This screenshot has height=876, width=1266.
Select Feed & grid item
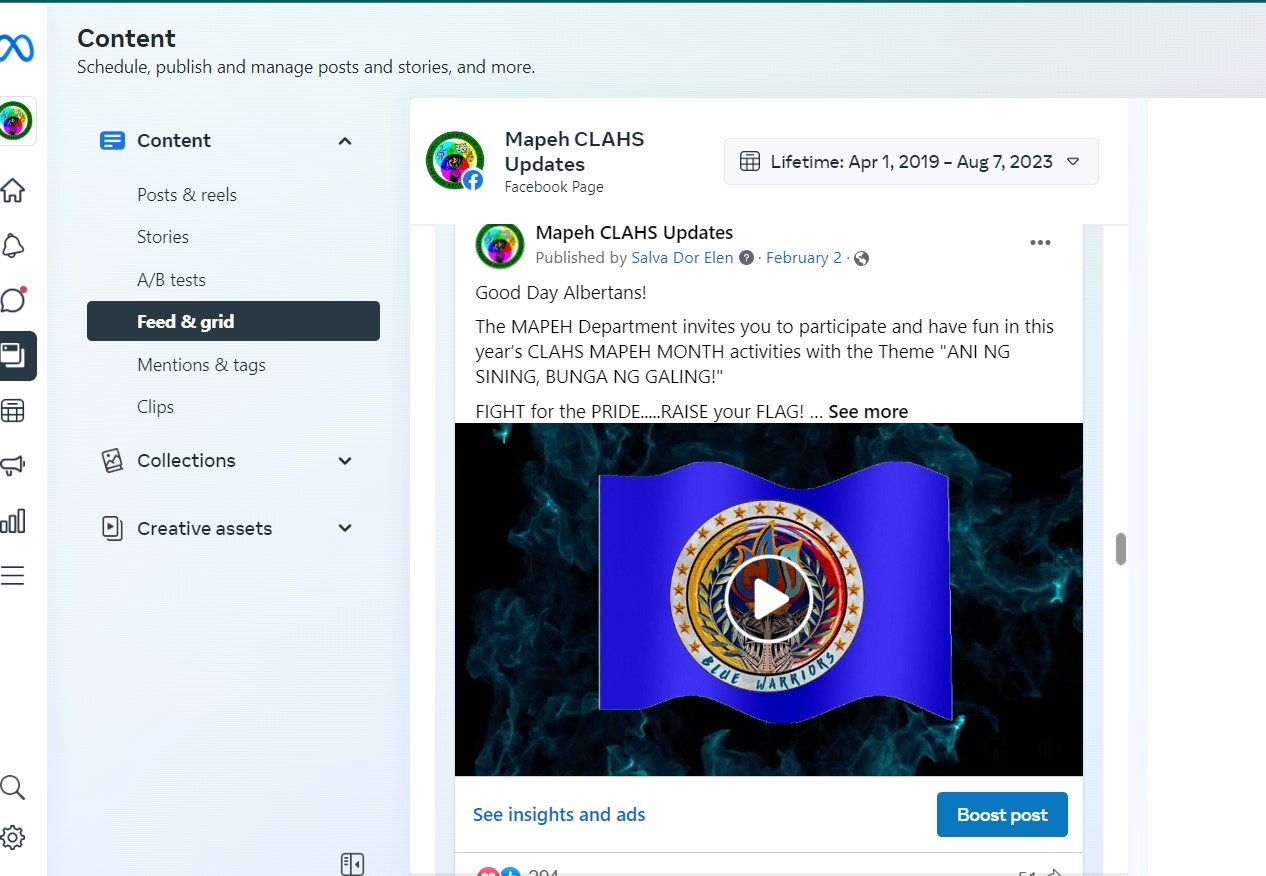pyautogui.click(x=233, y=321)
